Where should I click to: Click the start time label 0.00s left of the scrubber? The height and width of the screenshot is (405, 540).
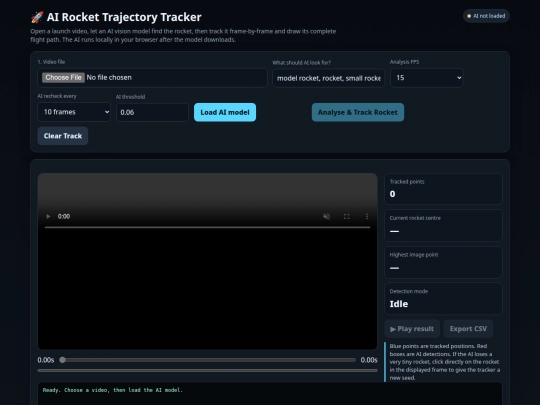point(46,360)
